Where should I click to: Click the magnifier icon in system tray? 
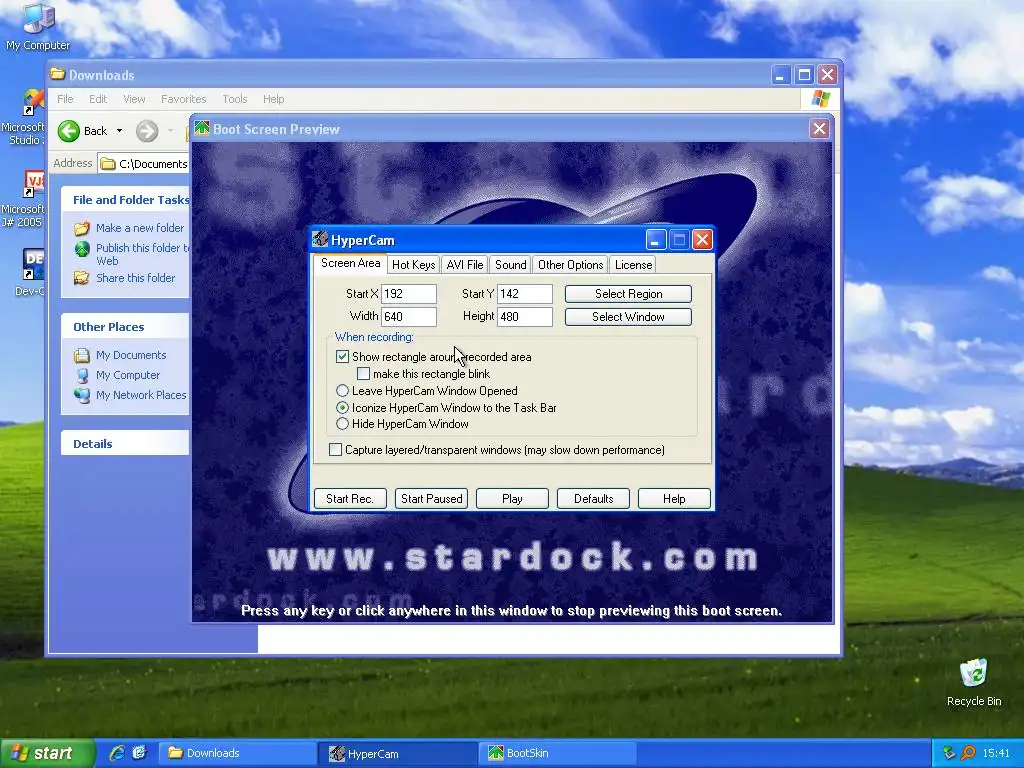(x=968, y=753)
